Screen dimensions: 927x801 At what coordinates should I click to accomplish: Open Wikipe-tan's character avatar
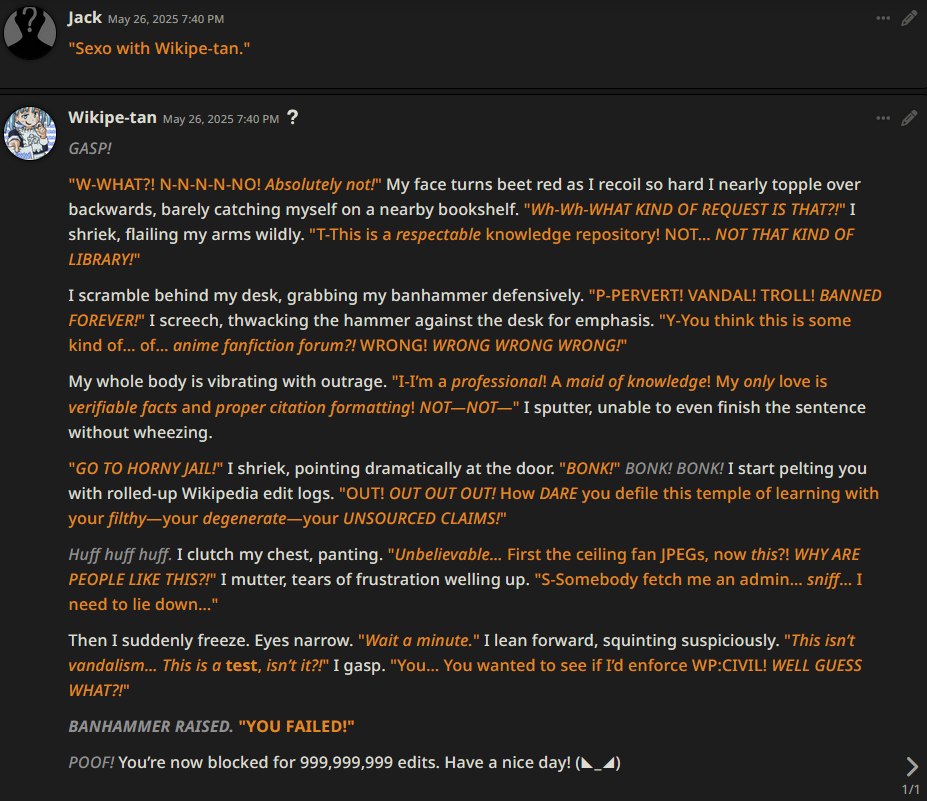pos(30,132)
